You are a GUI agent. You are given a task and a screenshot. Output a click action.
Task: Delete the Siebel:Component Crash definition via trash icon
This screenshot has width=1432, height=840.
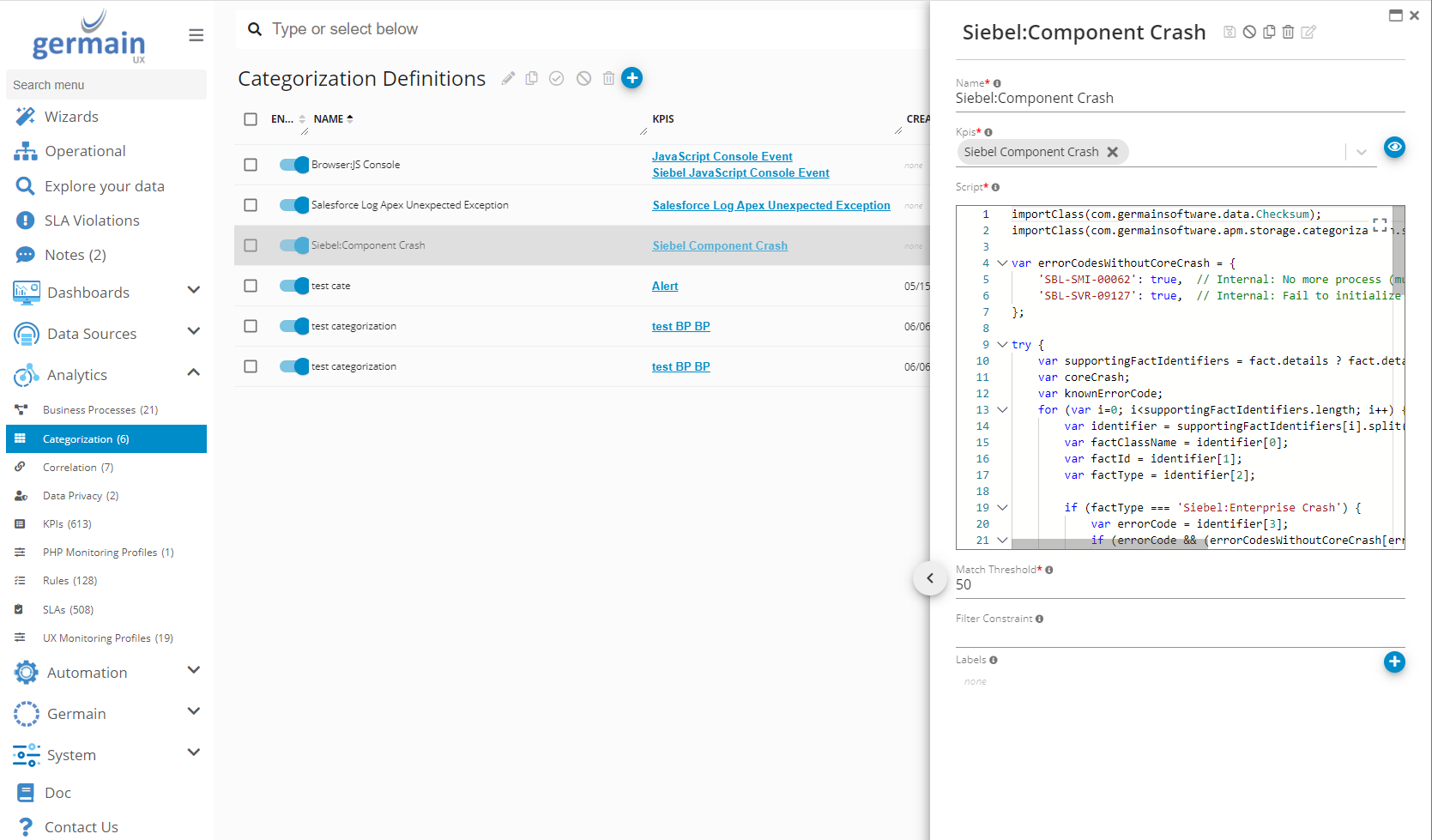pyautogui.click(x=1288, y=33)
